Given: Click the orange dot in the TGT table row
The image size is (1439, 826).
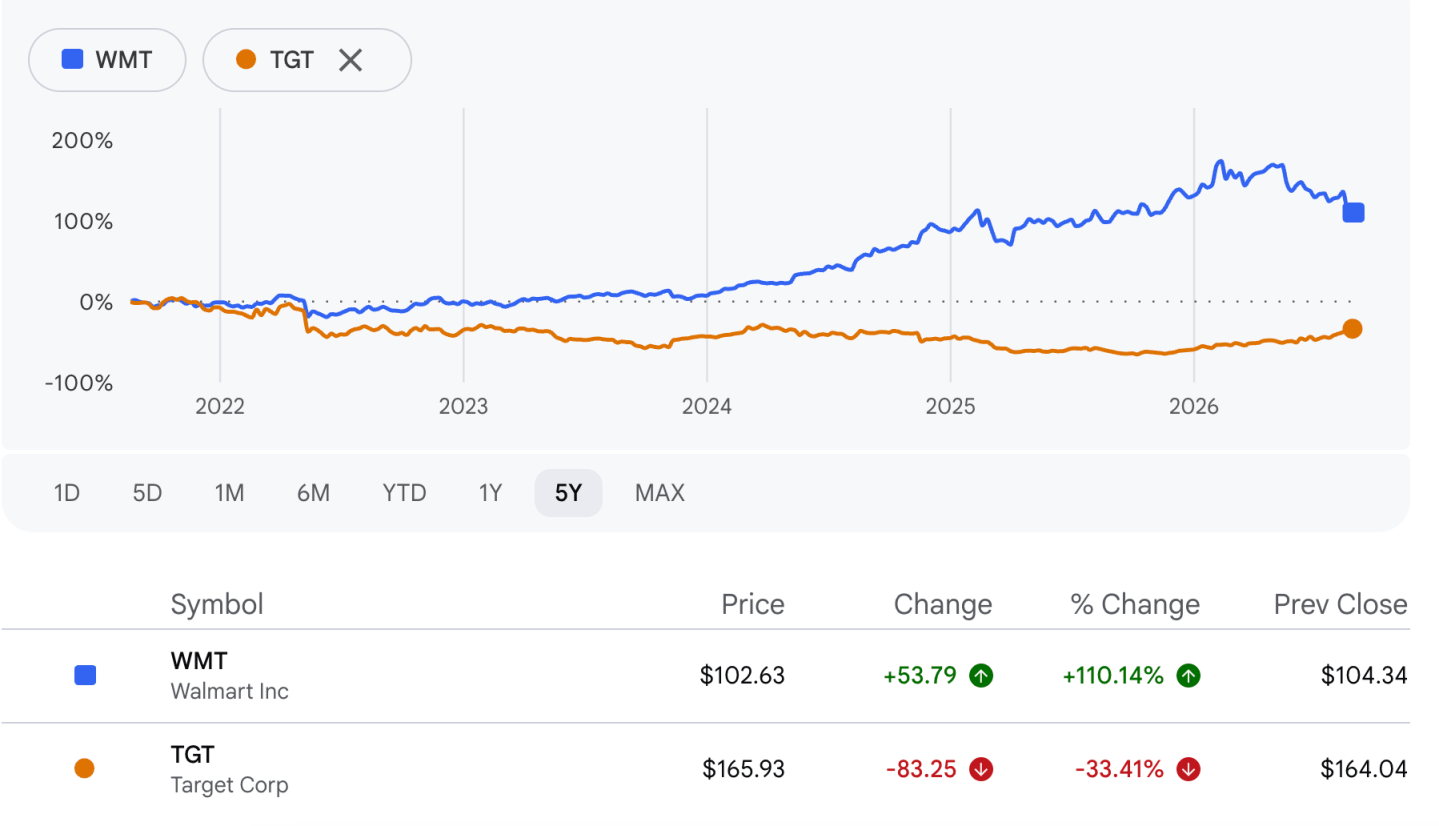Looking at the screenshot, I should coord(85,769).
